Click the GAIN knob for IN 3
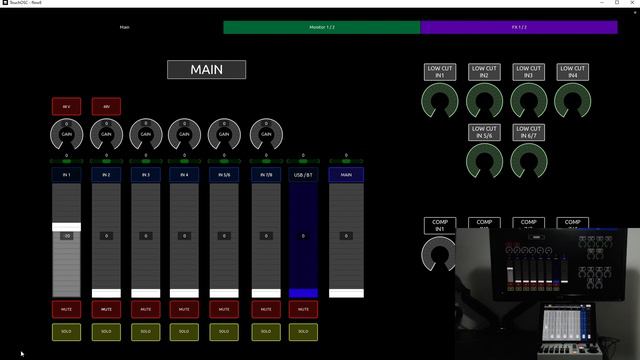Screen dimensions: 640x360 (146, 134)
